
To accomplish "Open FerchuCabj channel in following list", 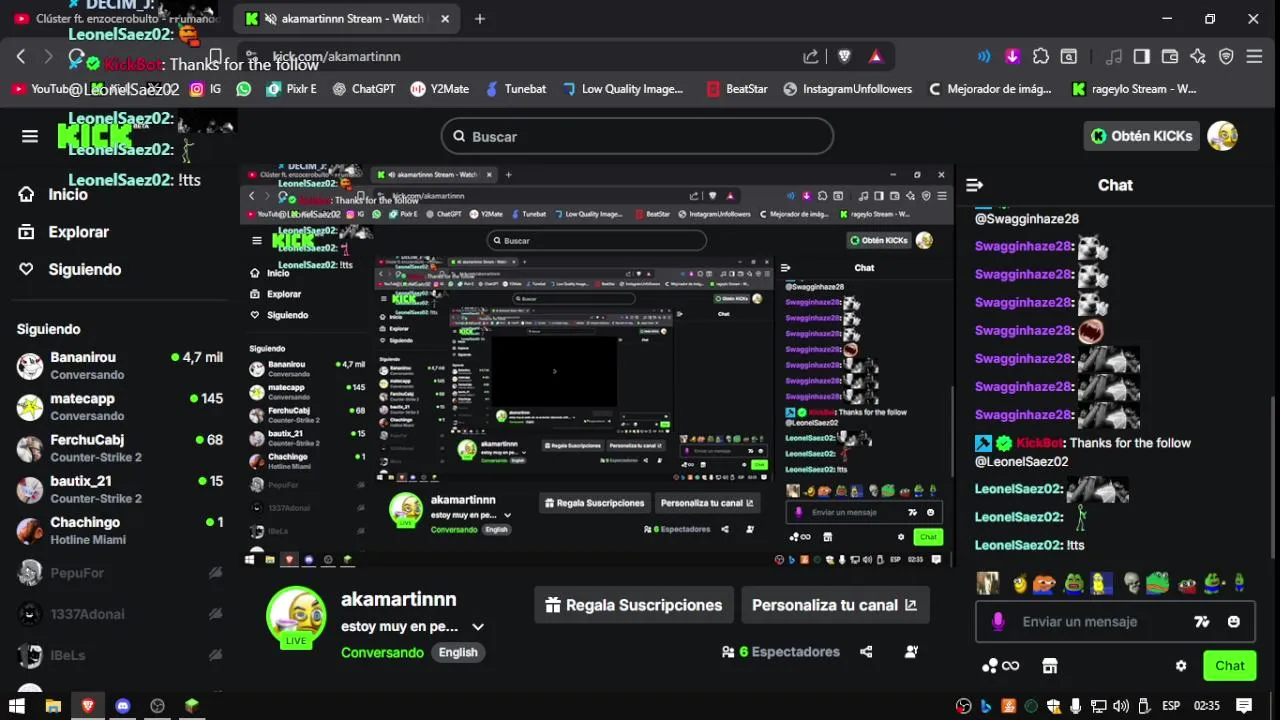I will tap(120, 448).
